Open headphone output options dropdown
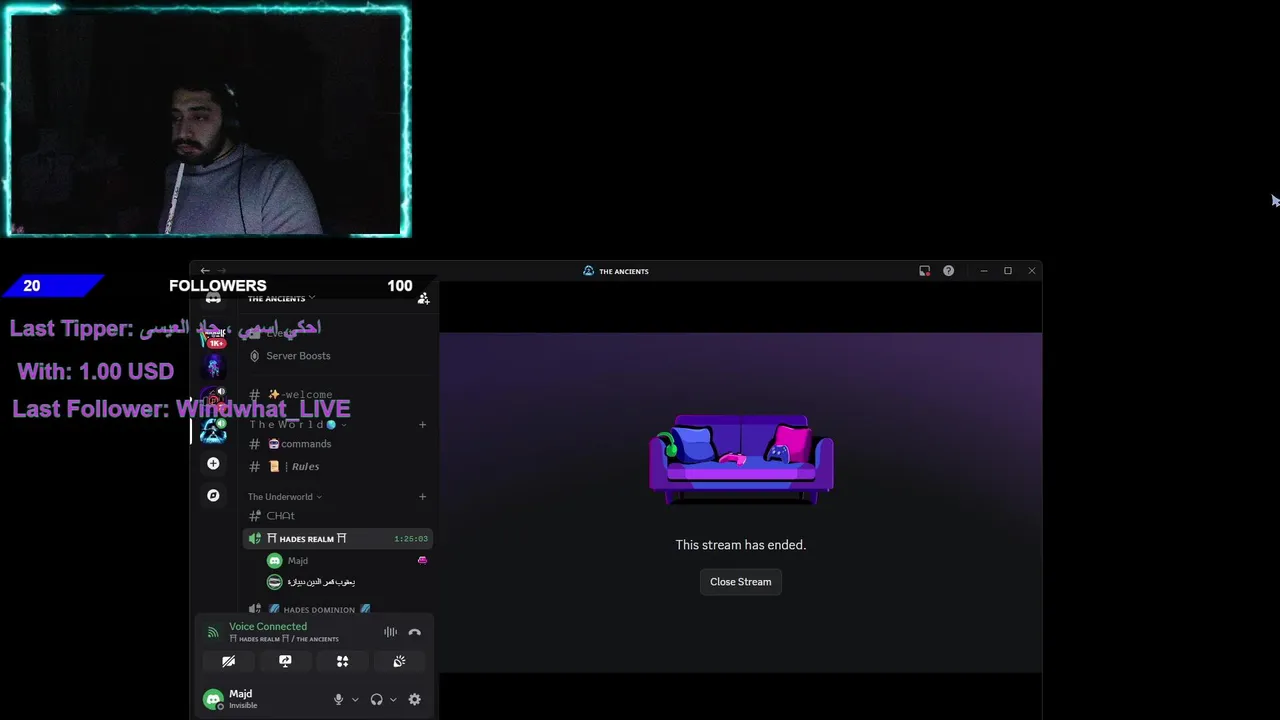 coord(392,699)
